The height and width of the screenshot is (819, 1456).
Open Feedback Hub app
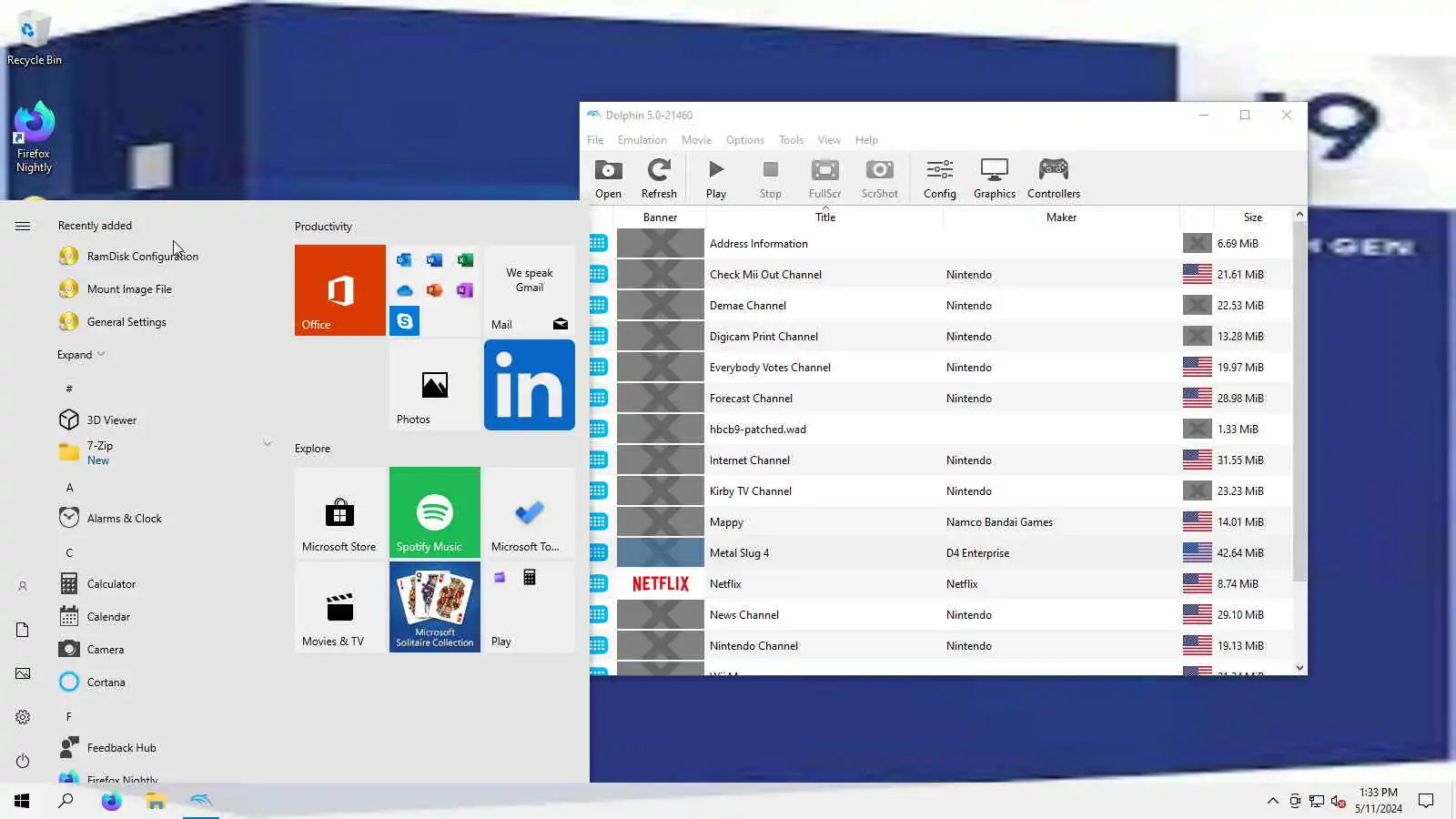(x=164, y=748)
